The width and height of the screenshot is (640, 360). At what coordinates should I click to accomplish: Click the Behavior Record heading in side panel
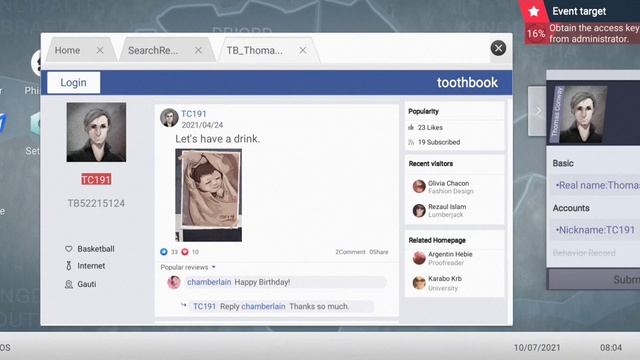[x=584, y=253]
